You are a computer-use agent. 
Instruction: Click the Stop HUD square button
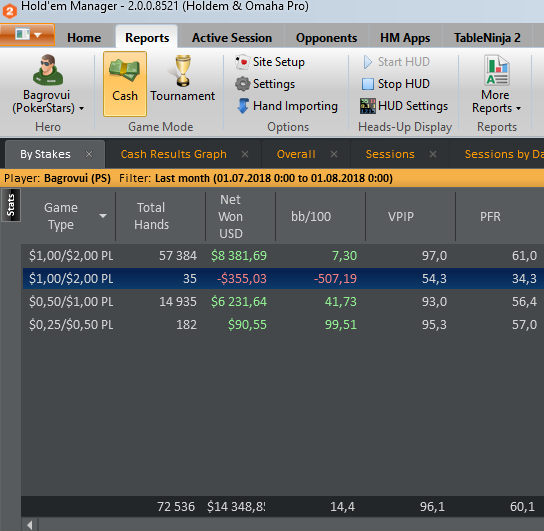[368, 84]
